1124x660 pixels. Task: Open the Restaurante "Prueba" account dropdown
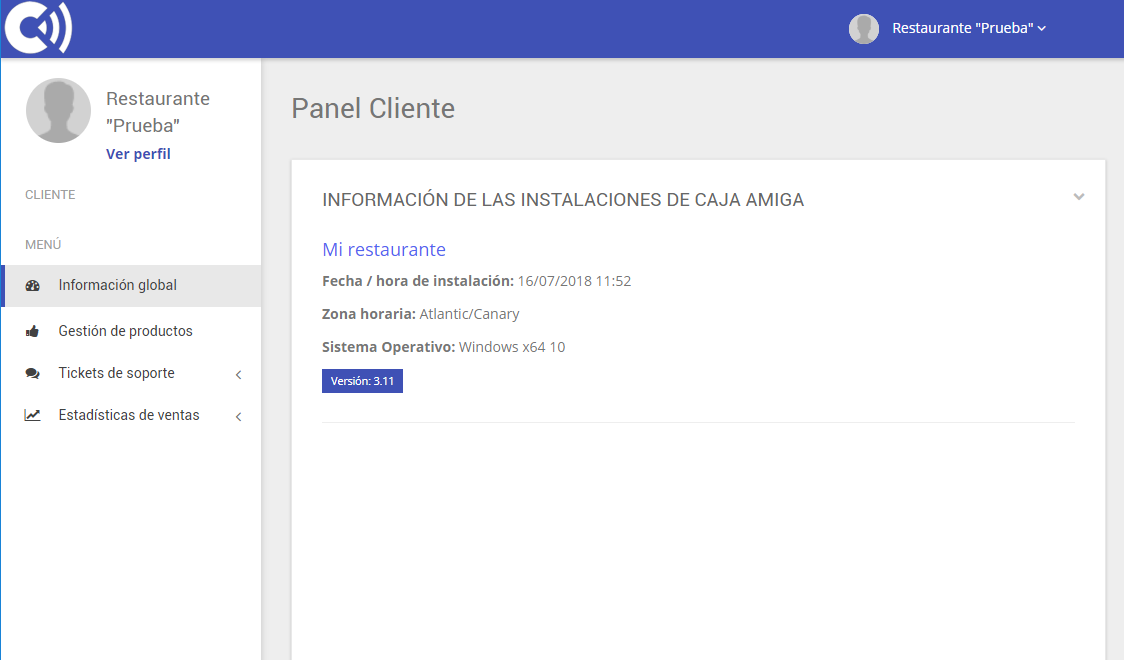(966, 28)
